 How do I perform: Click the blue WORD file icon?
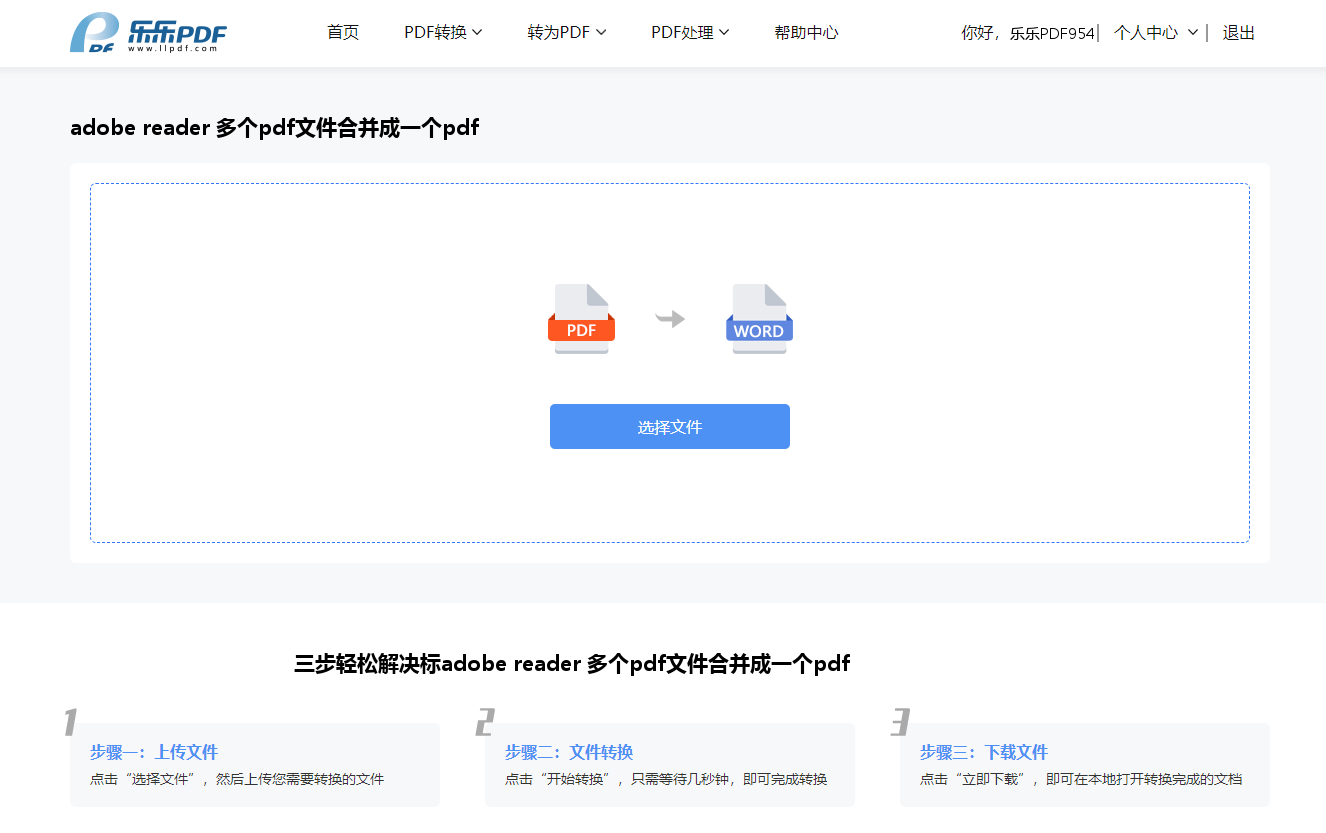759,319
